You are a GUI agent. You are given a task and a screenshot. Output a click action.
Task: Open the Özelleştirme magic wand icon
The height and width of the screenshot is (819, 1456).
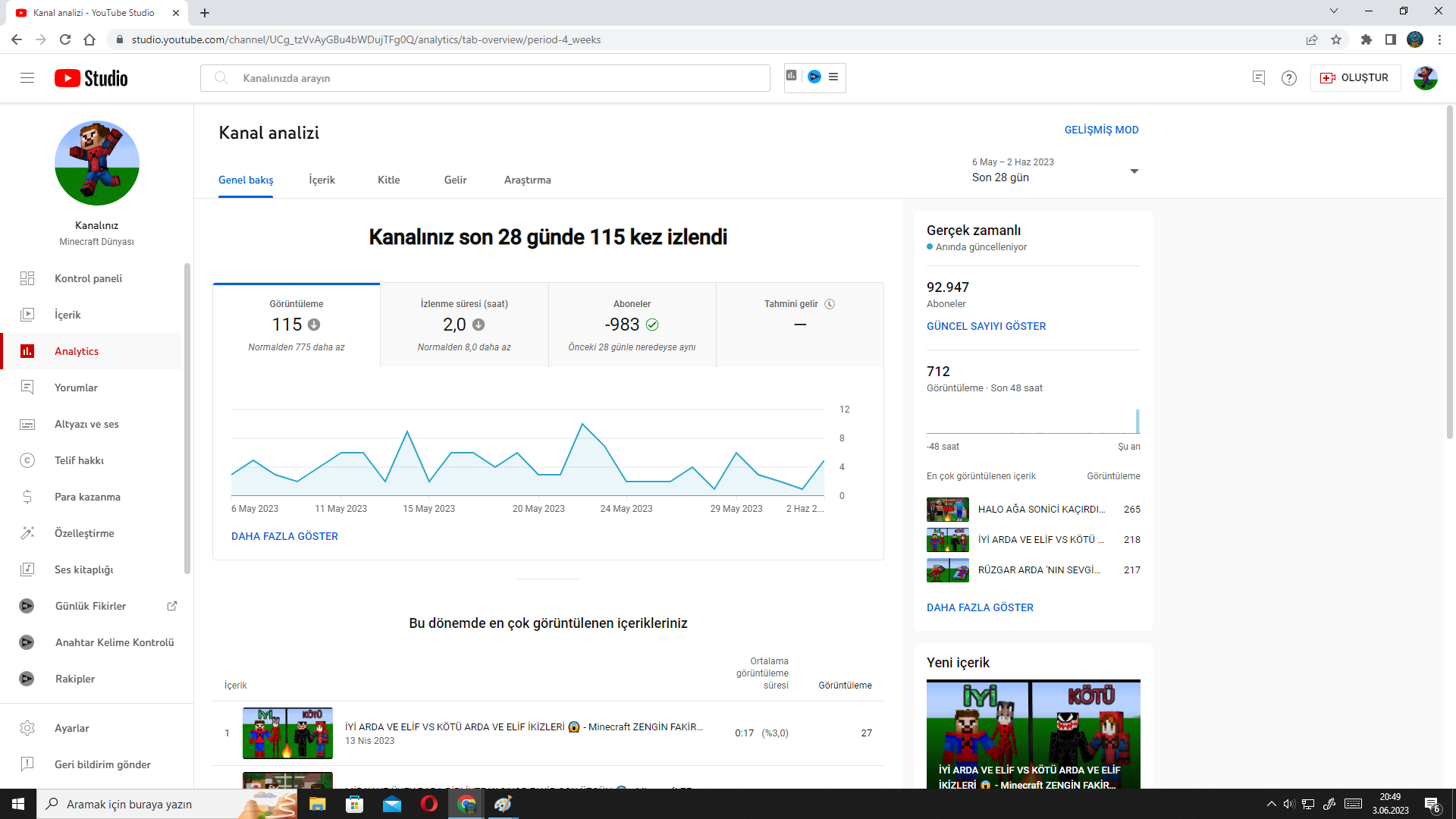27,533
